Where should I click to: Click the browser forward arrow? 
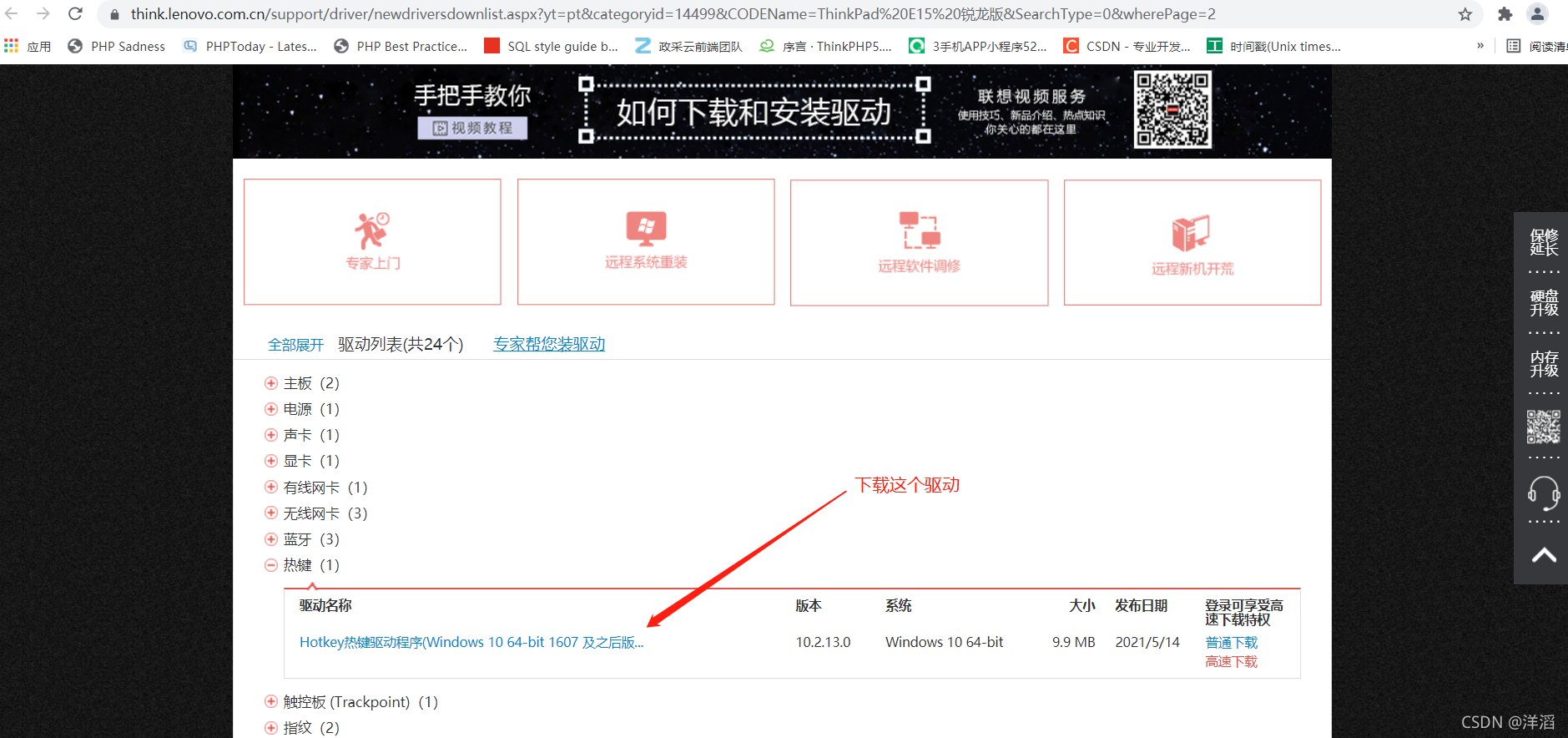coord(43,13)
